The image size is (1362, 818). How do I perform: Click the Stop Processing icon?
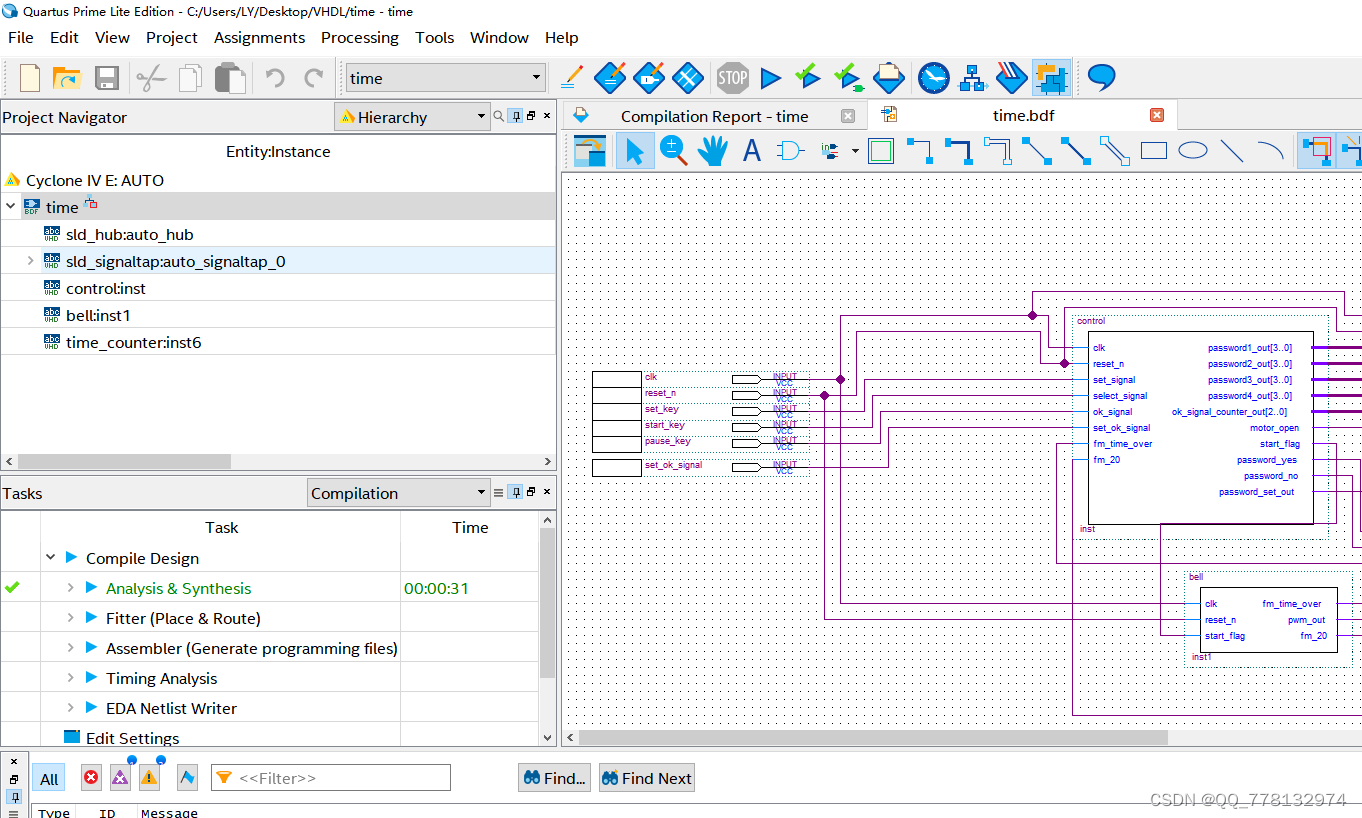[x=732, y=77]
